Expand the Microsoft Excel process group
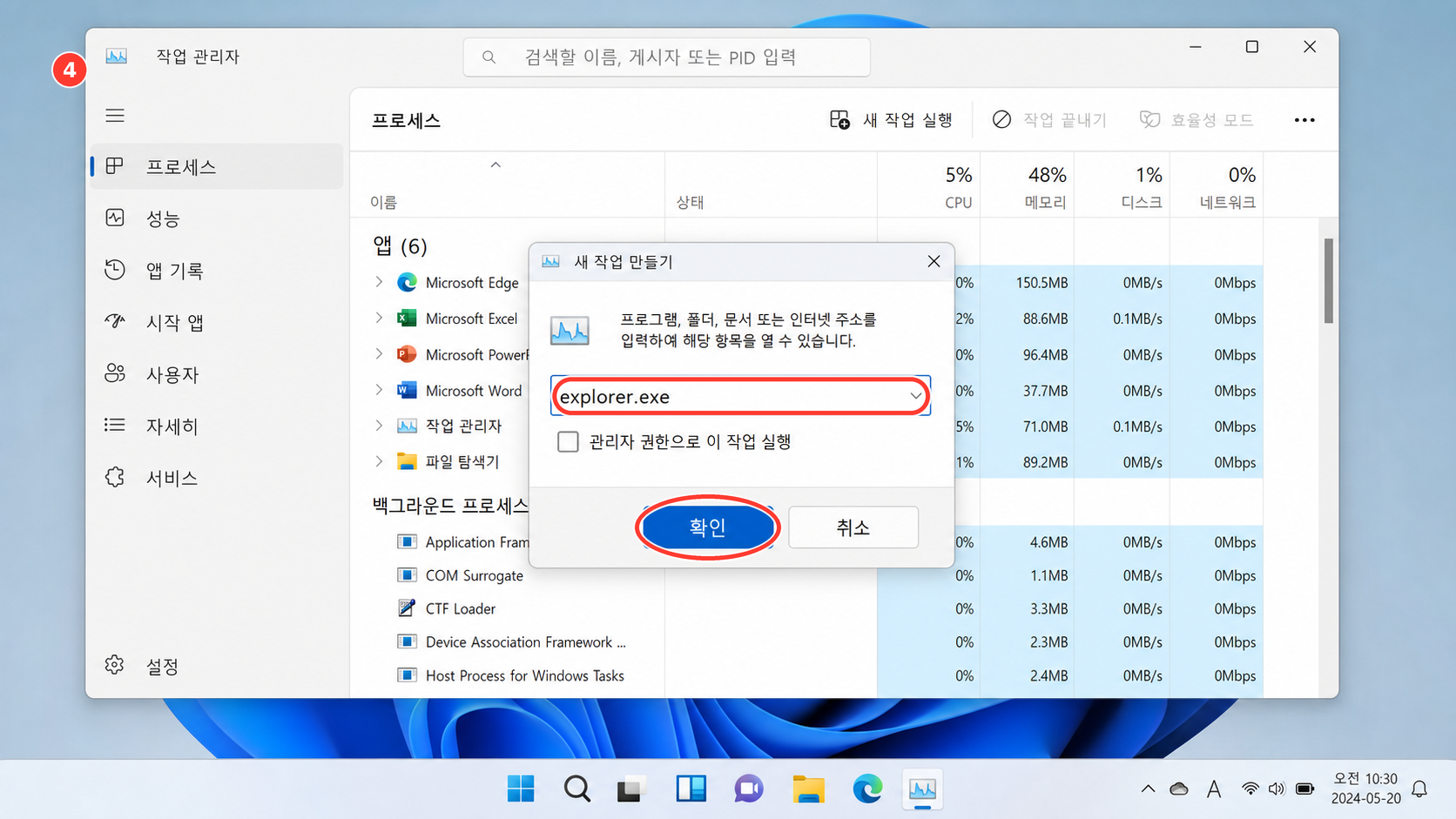The image size is (1456, 819). pos(379,319)
